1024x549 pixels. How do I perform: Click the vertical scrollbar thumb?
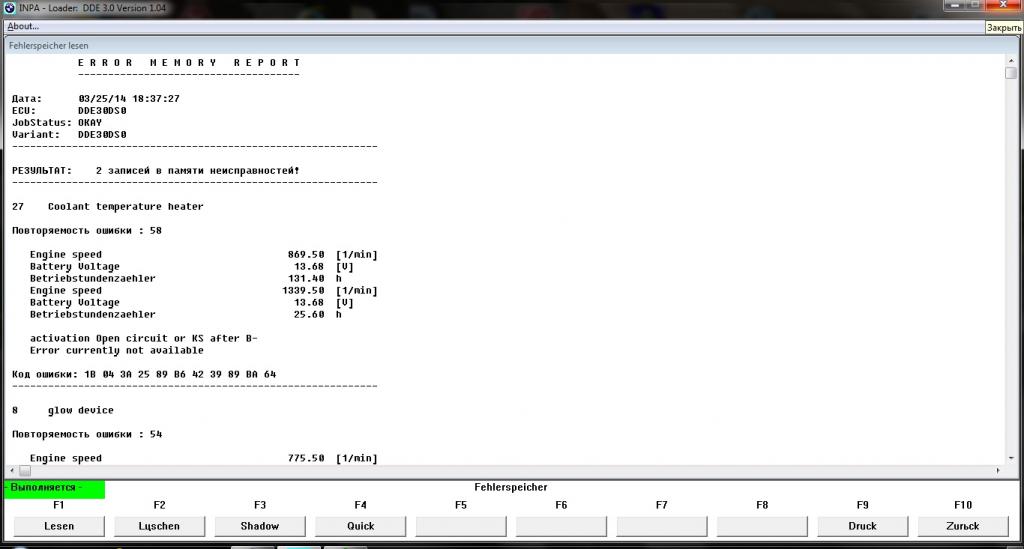click(x=1011, y=73)
